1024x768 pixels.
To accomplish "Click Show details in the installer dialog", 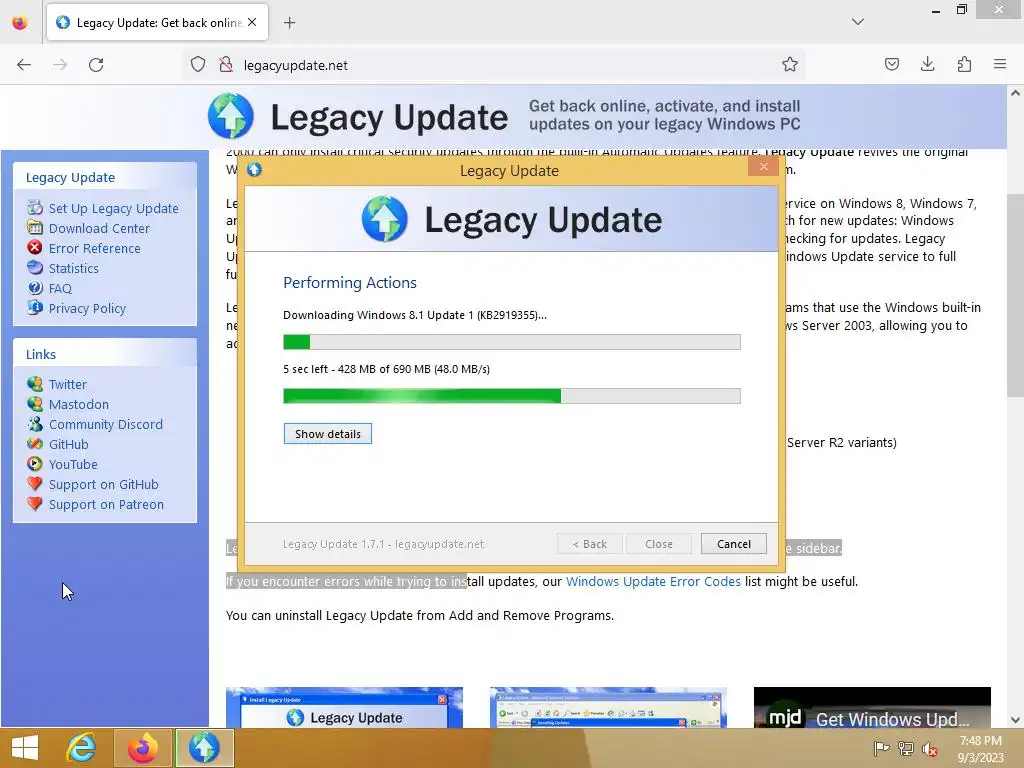I will pos(328,434).
